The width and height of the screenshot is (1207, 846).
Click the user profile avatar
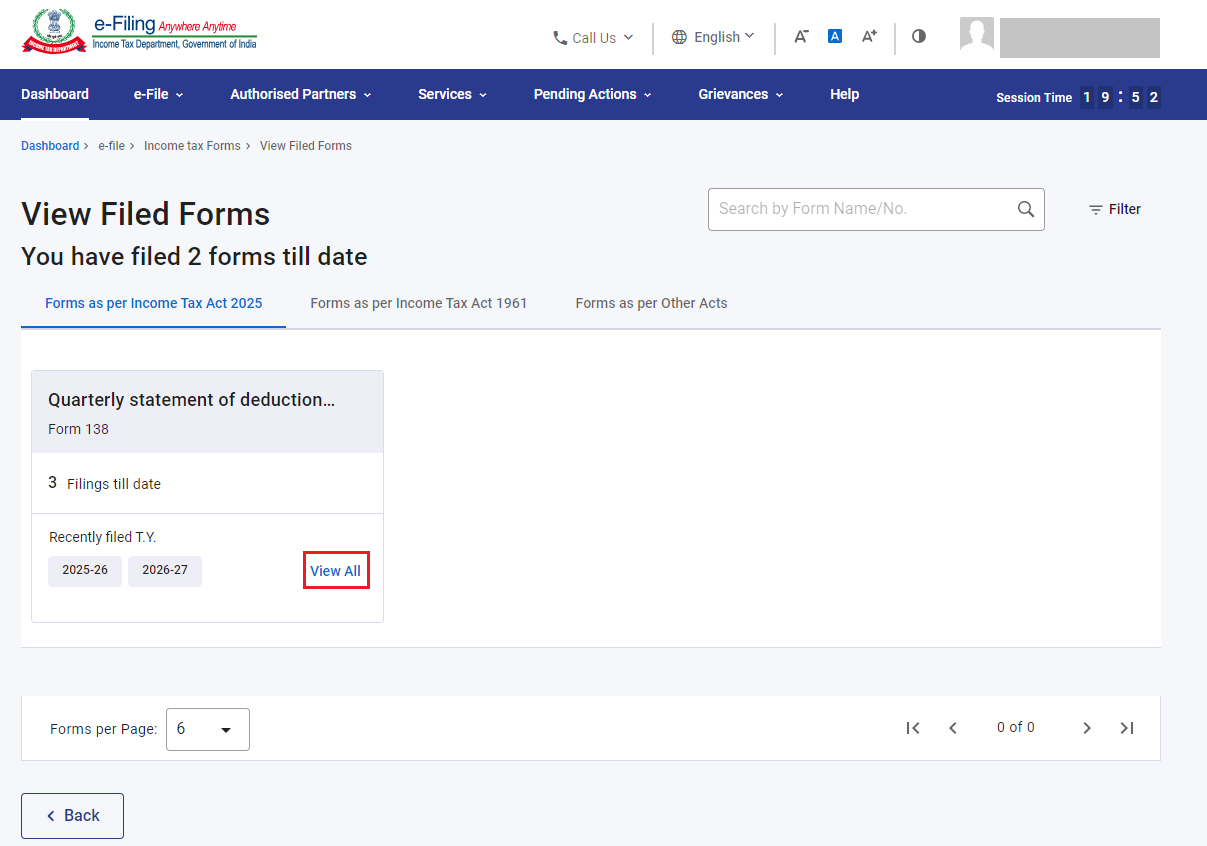tap(977, 35)
